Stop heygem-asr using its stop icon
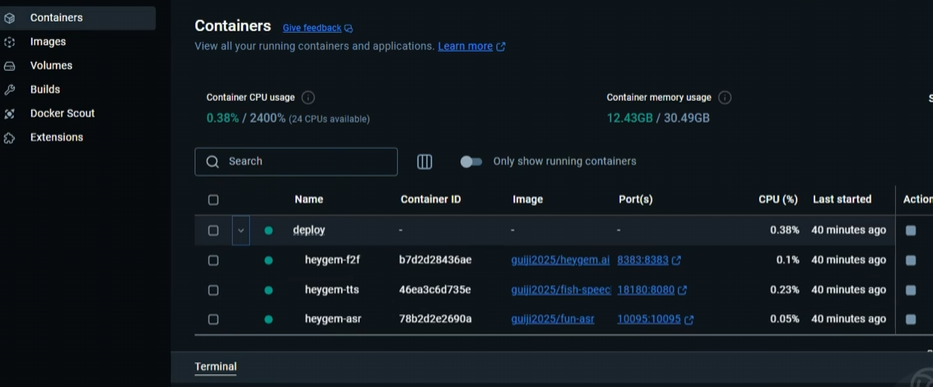This screenshot has width=933, height=387. click(910, 319)
